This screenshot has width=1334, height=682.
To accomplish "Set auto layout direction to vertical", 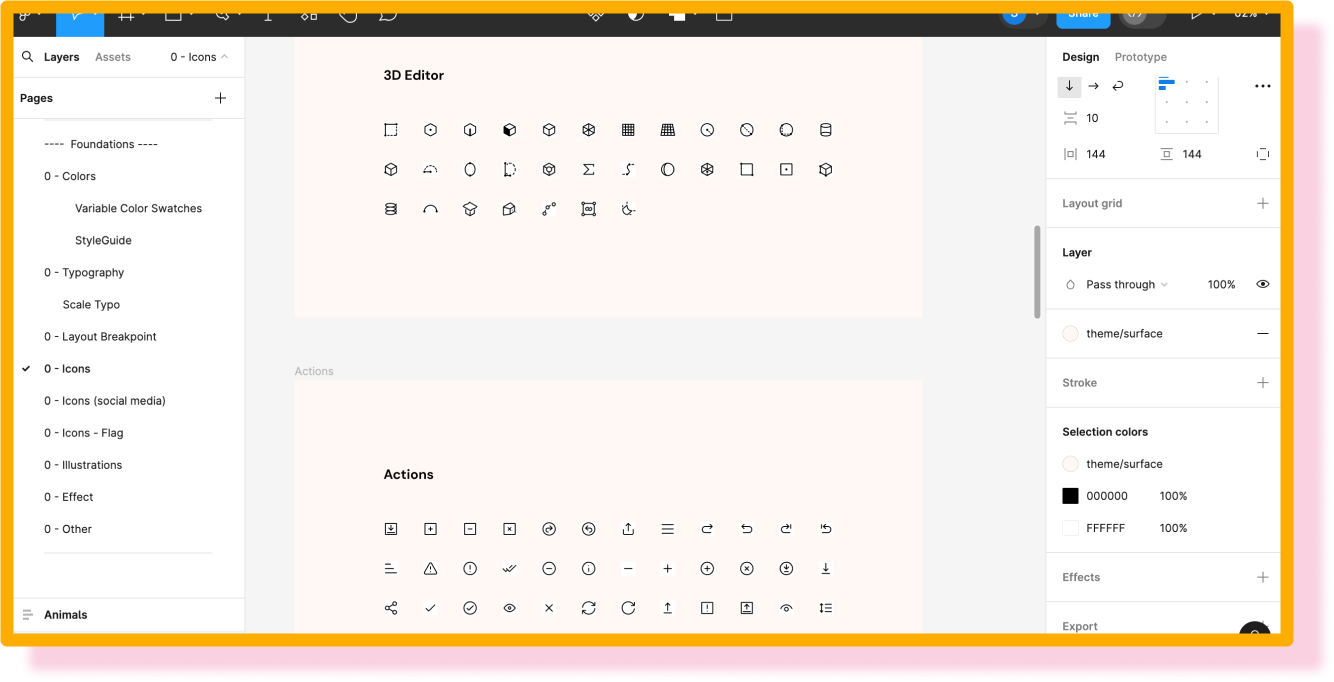I will tap(1069, 86).
